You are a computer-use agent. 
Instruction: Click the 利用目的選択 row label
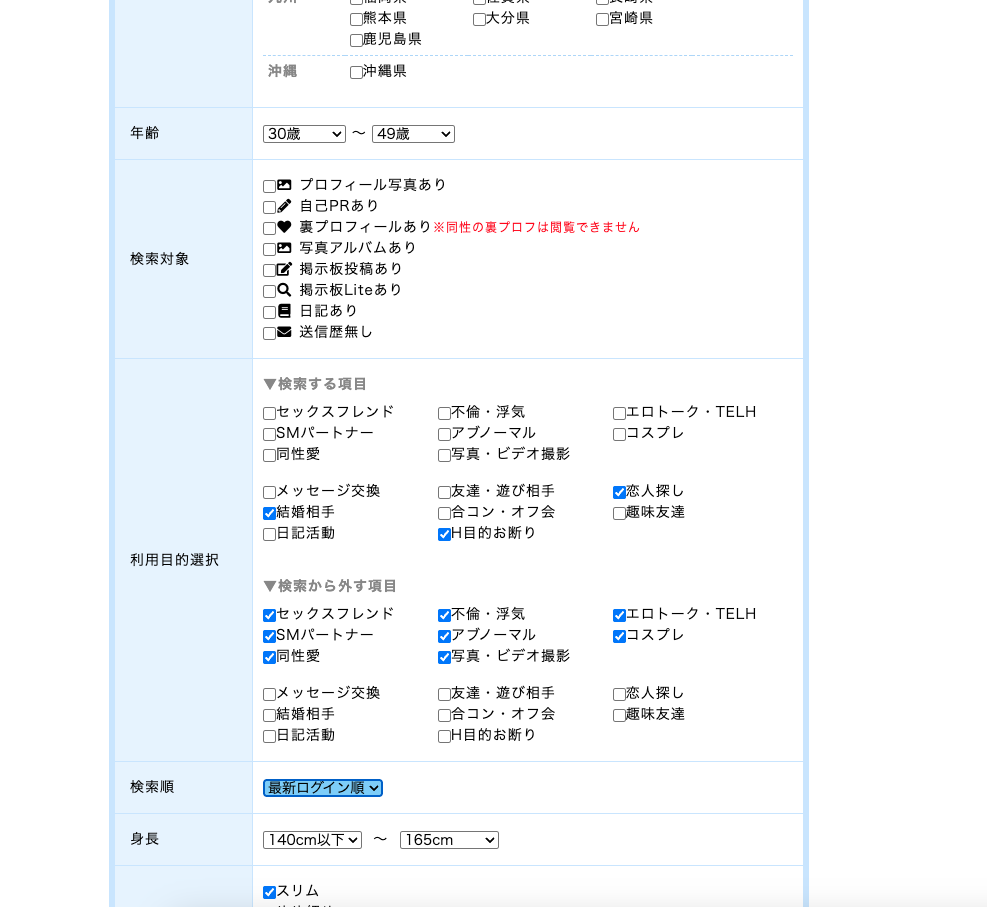coord(174,560)
